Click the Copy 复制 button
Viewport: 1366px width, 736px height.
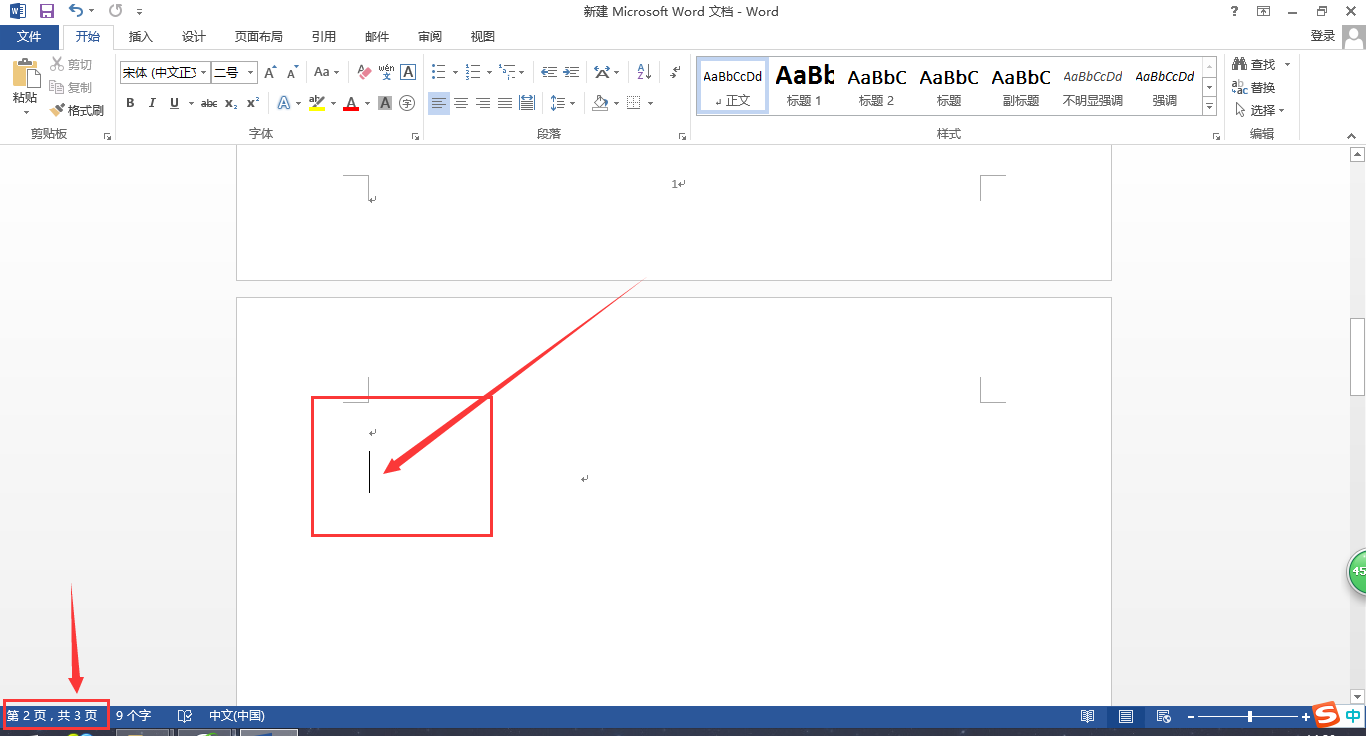pyautogui.click(x=72, y=88)
